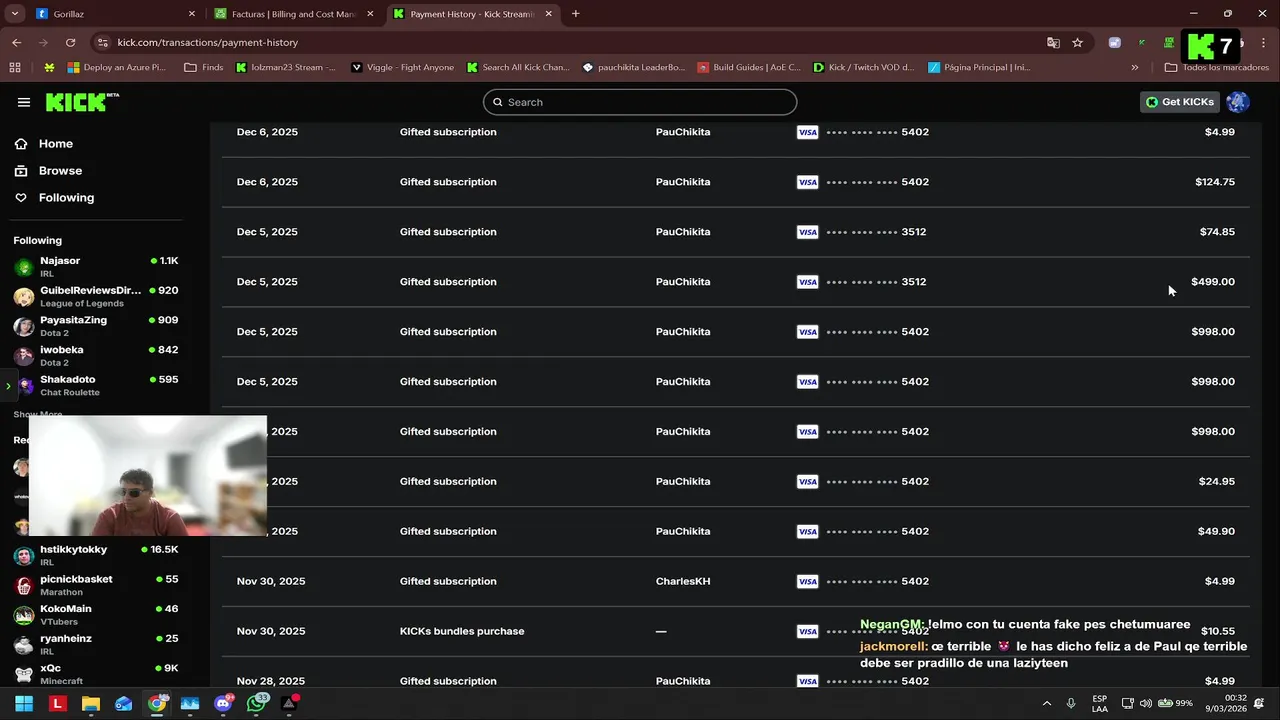Open the Kick hamburger menu
This screenshot has height=720, width=1280.
tap(24, 102)
